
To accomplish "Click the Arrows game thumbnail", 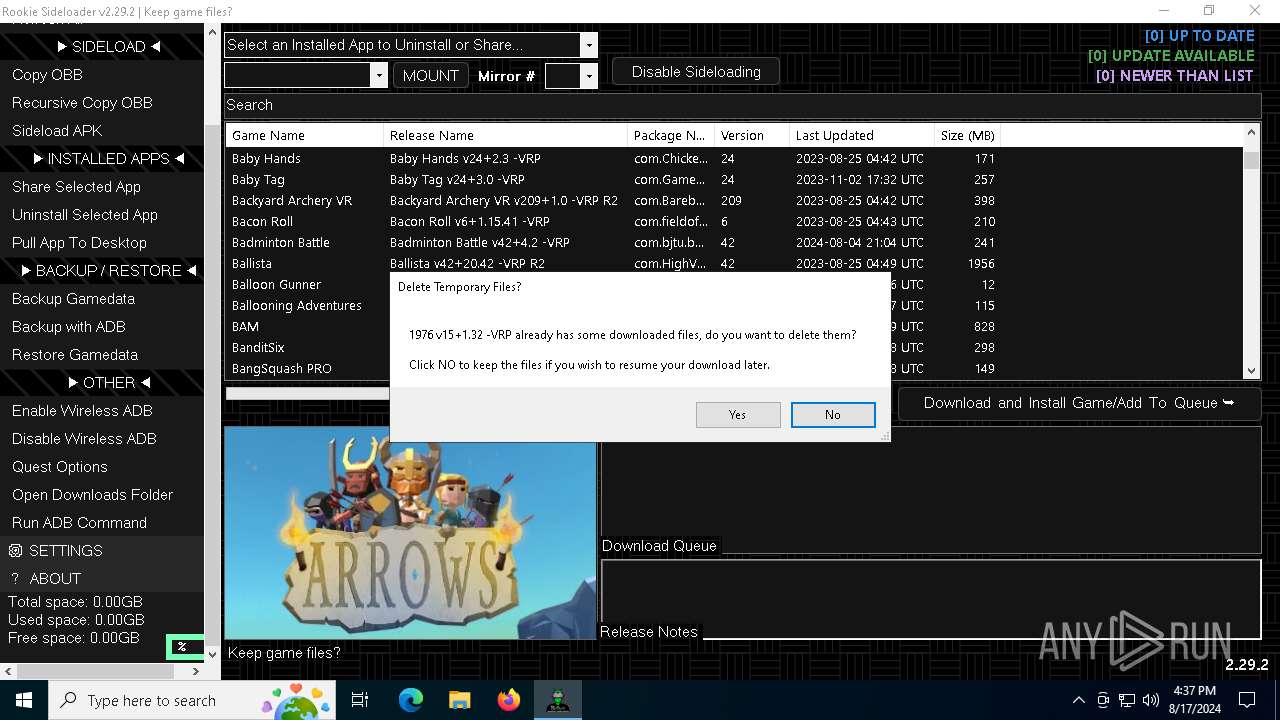I will (x=410, y=533).
